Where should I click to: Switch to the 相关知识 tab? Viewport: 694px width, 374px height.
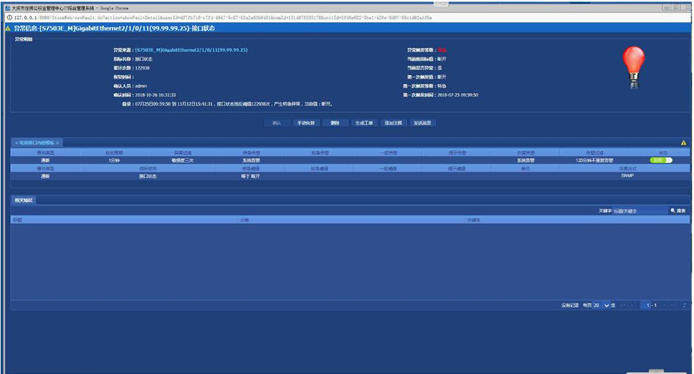pos(23,200)
